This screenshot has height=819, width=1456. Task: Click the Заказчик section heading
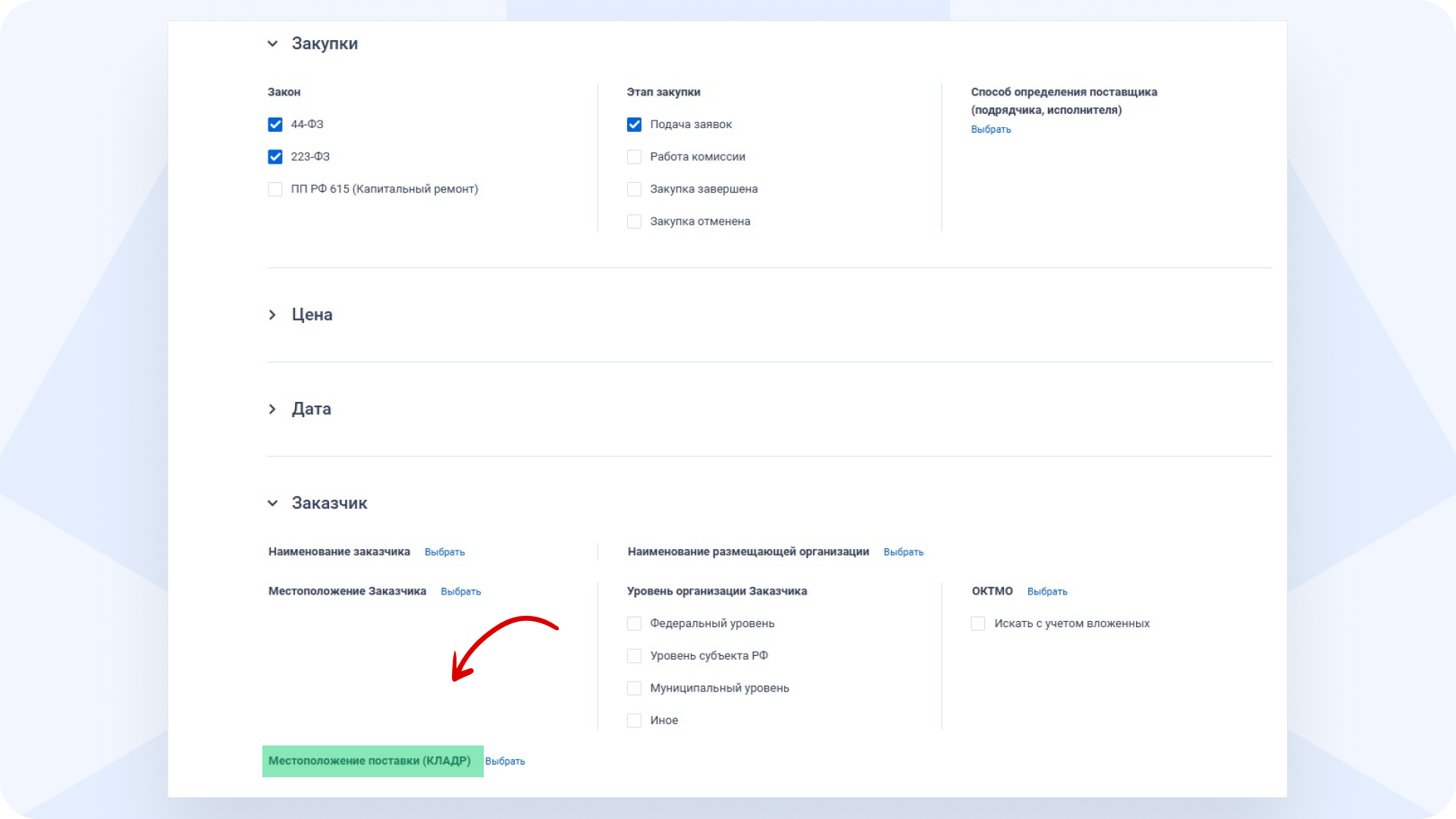329,504
